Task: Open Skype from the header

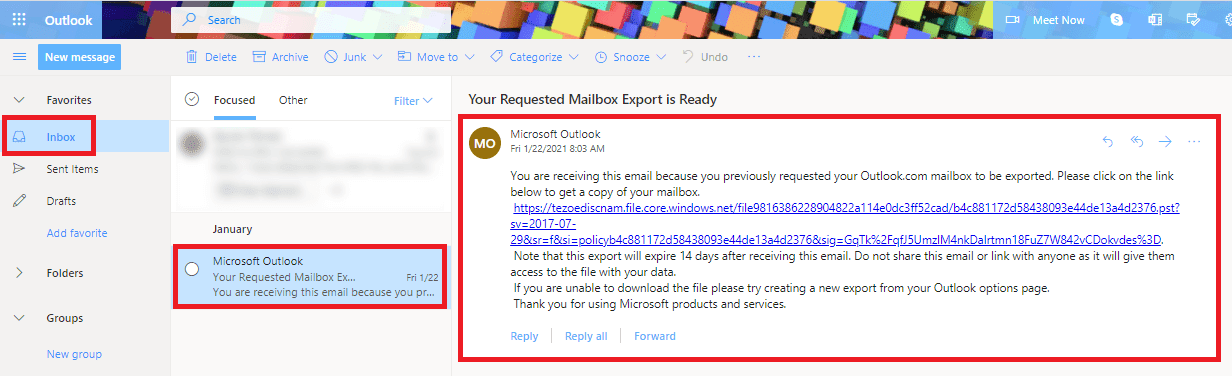Action: pyautogui.click(x=1117, y=20)
